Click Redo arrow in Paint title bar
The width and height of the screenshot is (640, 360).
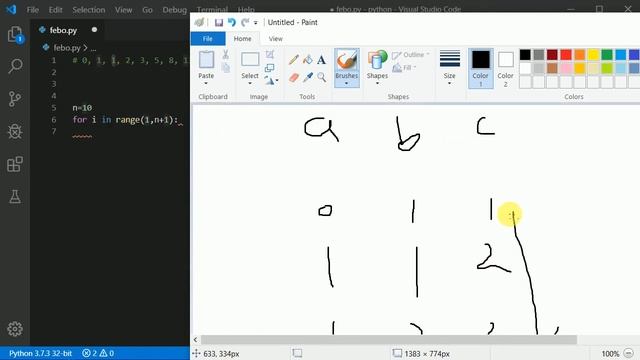(245, 22)
